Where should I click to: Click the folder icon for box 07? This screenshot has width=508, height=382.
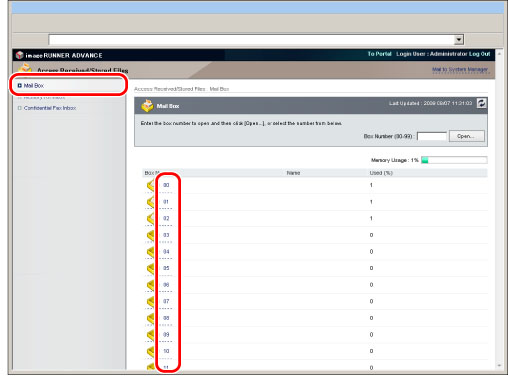151,302
